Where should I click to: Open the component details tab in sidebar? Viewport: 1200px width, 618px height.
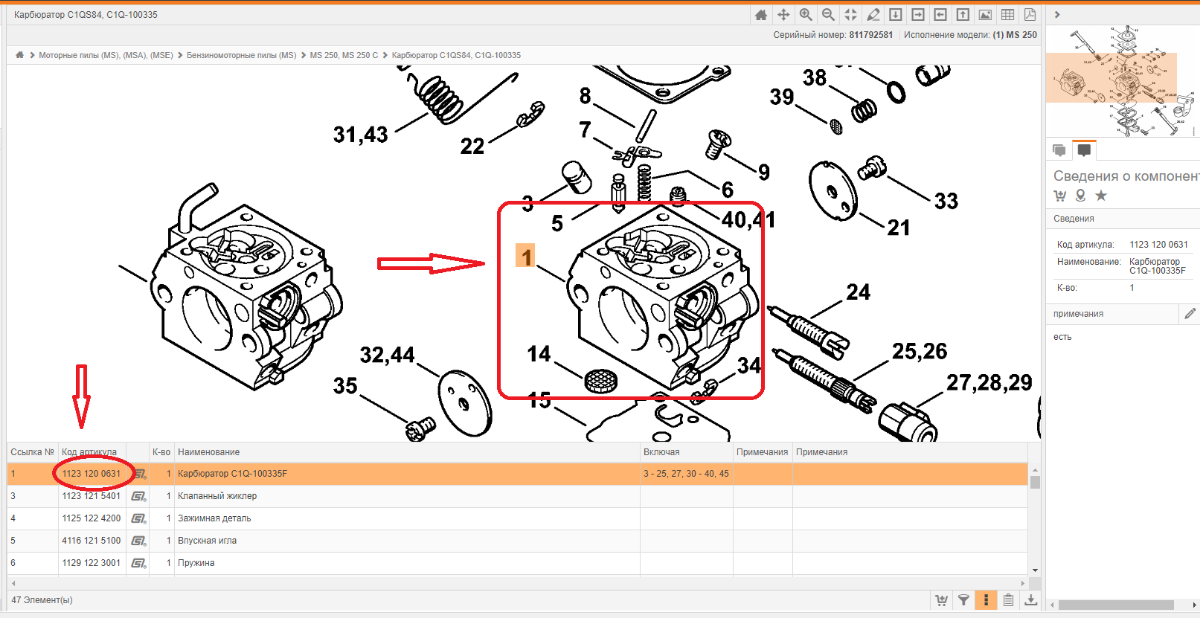pos(1083,150)
